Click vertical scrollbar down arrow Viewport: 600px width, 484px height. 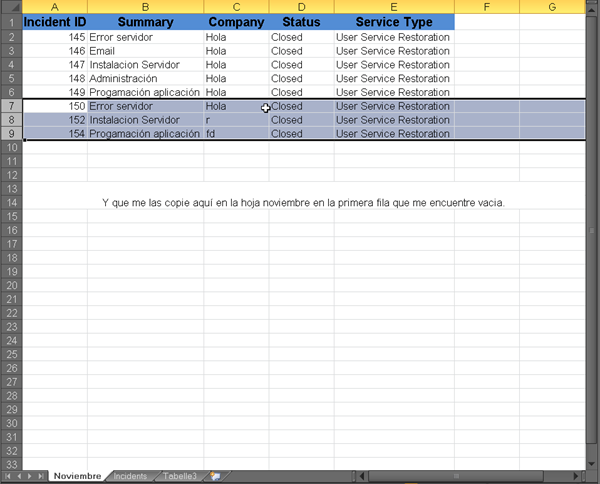tap(592, 464)
